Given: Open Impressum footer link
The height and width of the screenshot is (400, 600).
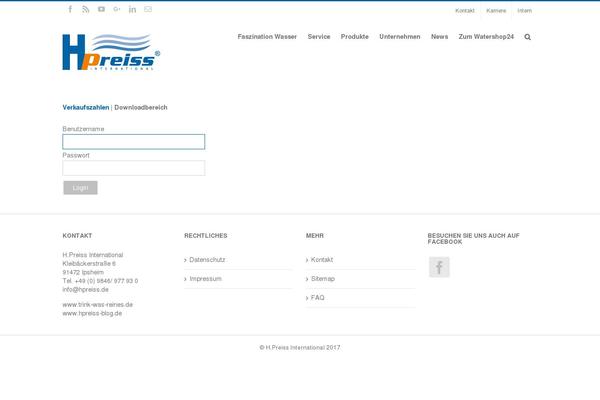Looking at the screenshot, I should click(x=205, y=279).
